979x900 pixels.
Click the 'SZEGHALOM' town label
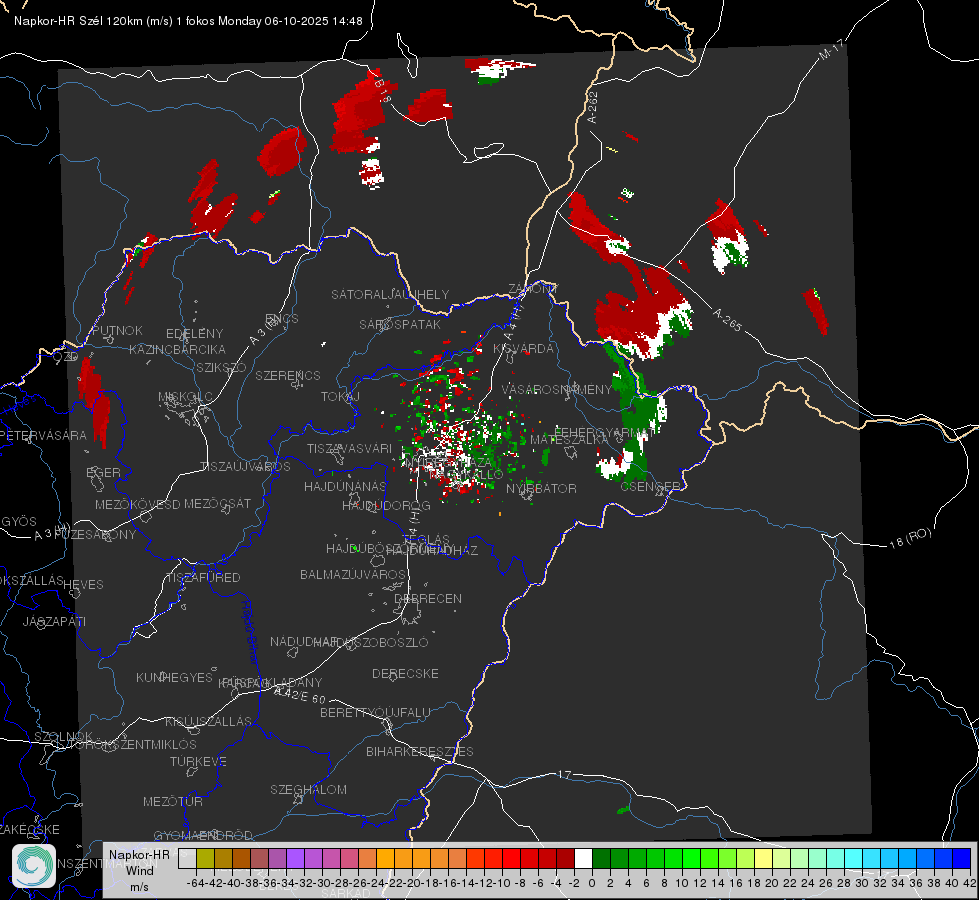(308, 789)
